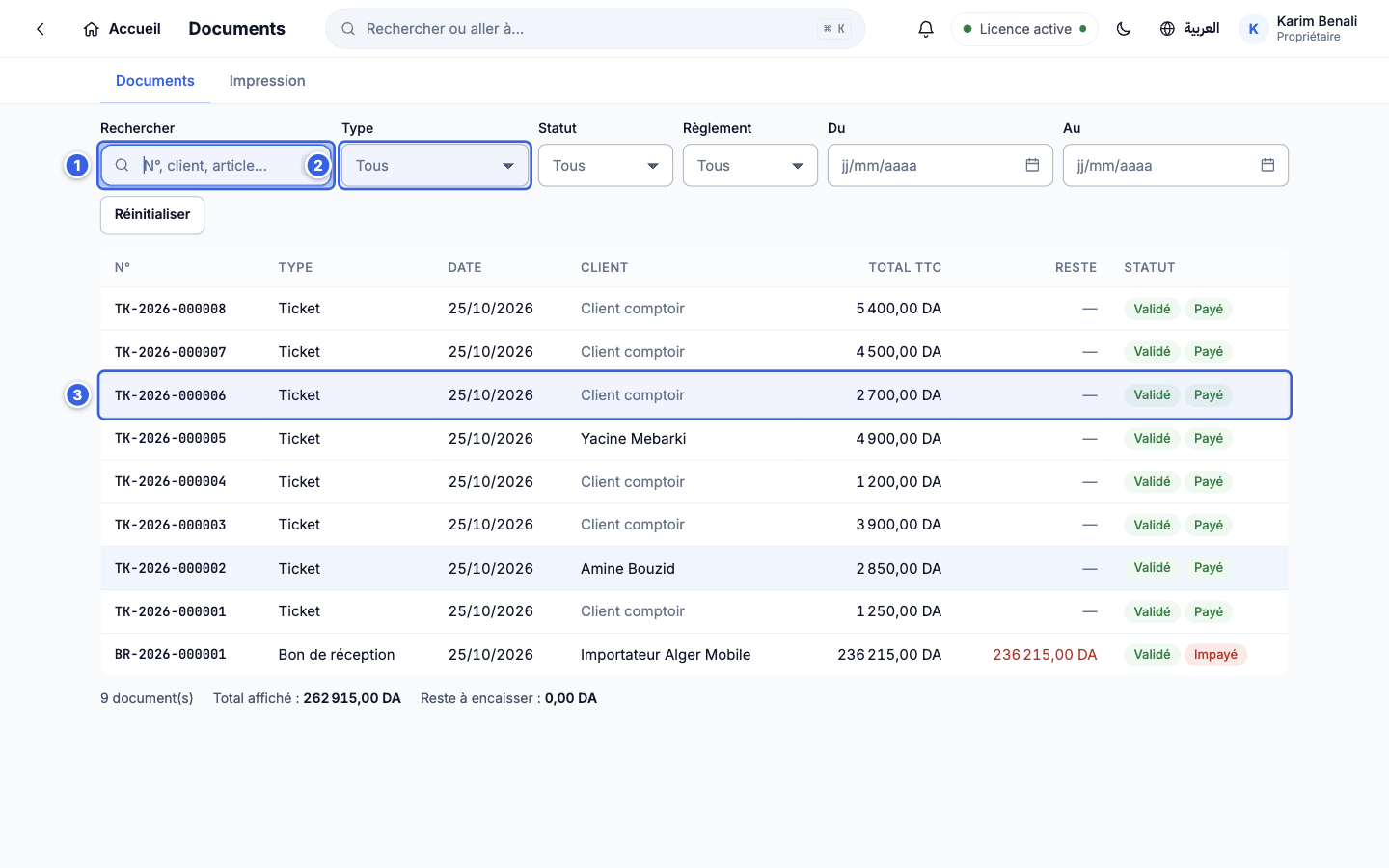
Task: Click the CLIENT column header
Action: (x=605, y=268)
